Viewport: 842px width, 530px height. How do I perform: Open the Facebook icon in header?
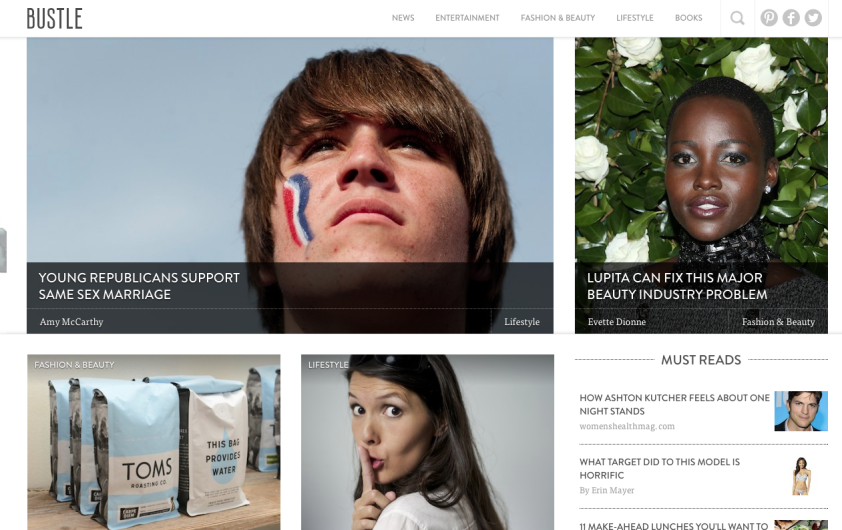point(791,18)
